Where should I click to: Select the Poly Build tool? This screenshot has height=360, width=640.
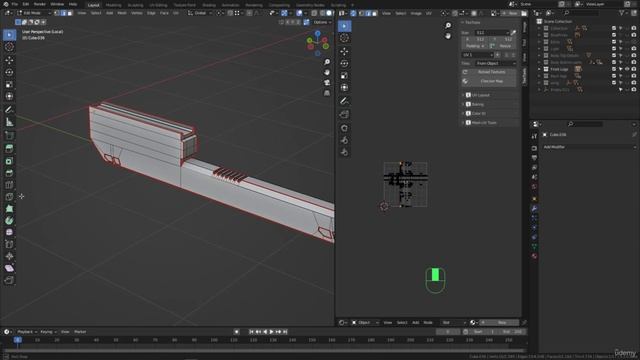point(9,209)
